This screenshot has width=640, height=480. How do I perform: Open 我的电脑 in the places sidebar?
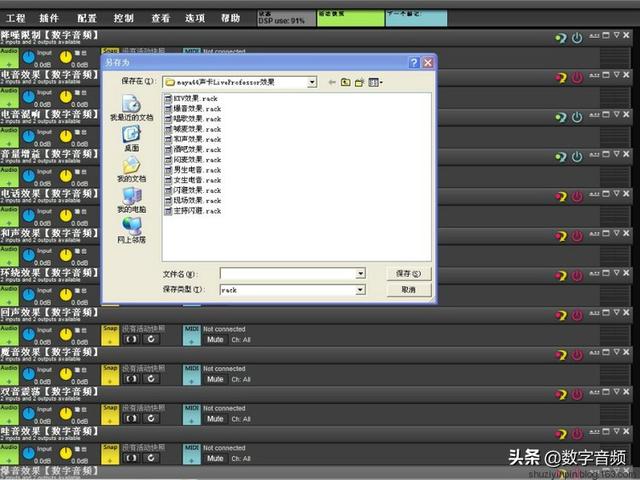[x=131, y=200]
